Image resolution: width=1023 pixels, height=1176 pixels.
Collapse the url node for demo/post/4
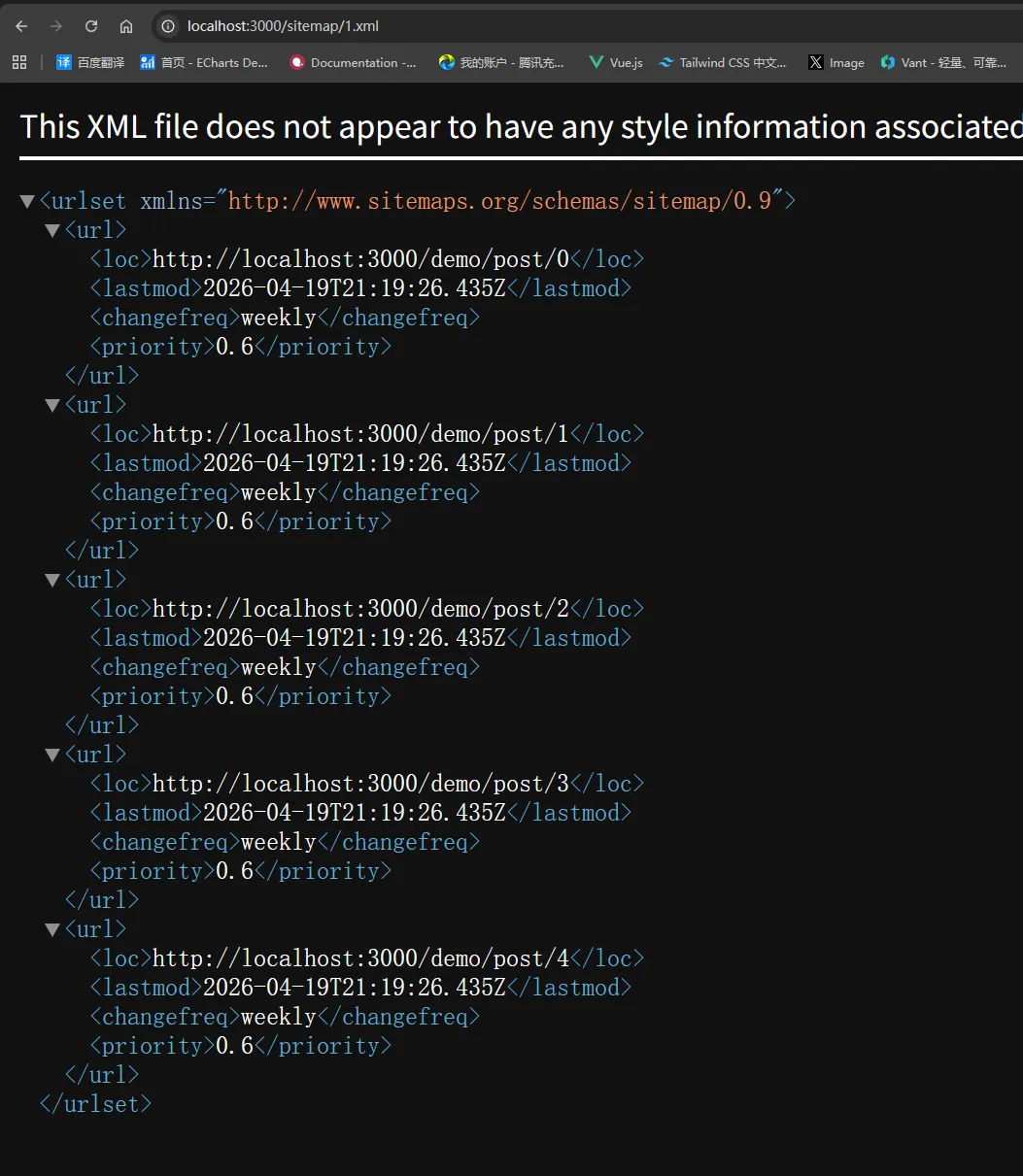tap(52, 930)
